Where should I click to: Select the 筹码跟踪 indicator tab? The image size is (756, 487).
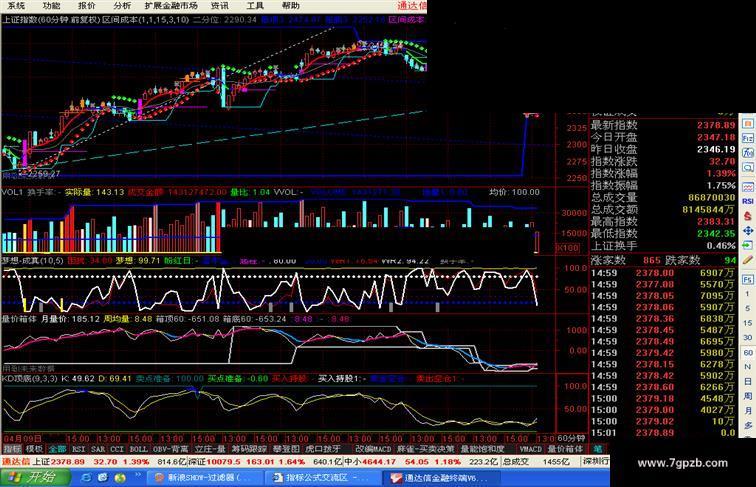(x=249, y=448)
